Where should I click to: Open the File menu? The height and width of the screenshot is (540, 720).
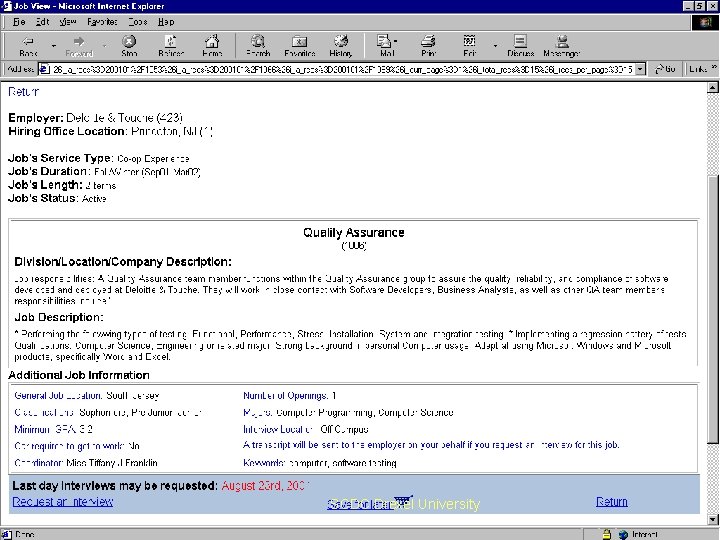[x=19, y=22]
